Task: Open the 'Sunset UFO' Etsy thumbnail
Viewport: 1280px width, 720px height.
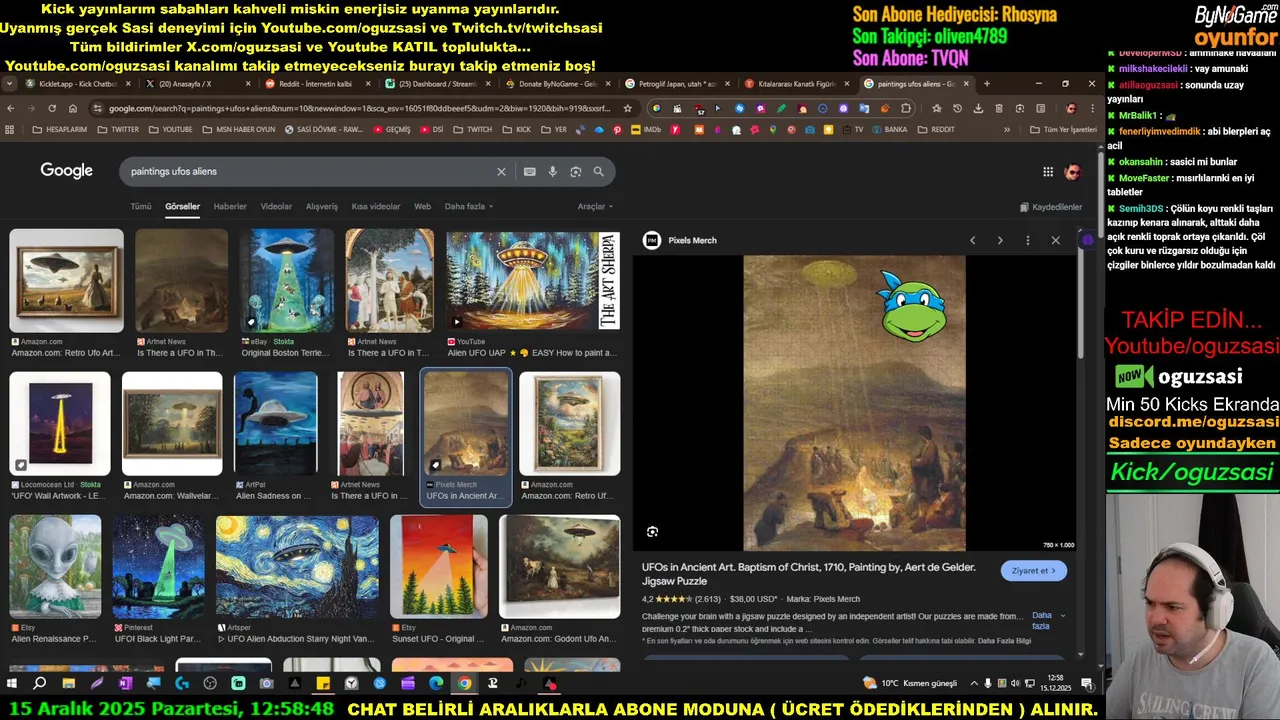Action: [x=439, y=567]
